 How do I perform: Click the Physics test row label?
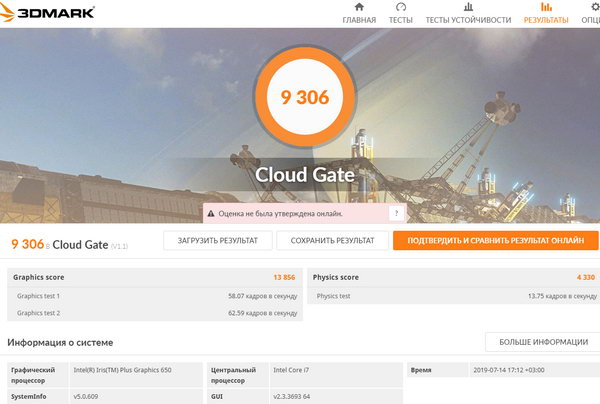333,296
